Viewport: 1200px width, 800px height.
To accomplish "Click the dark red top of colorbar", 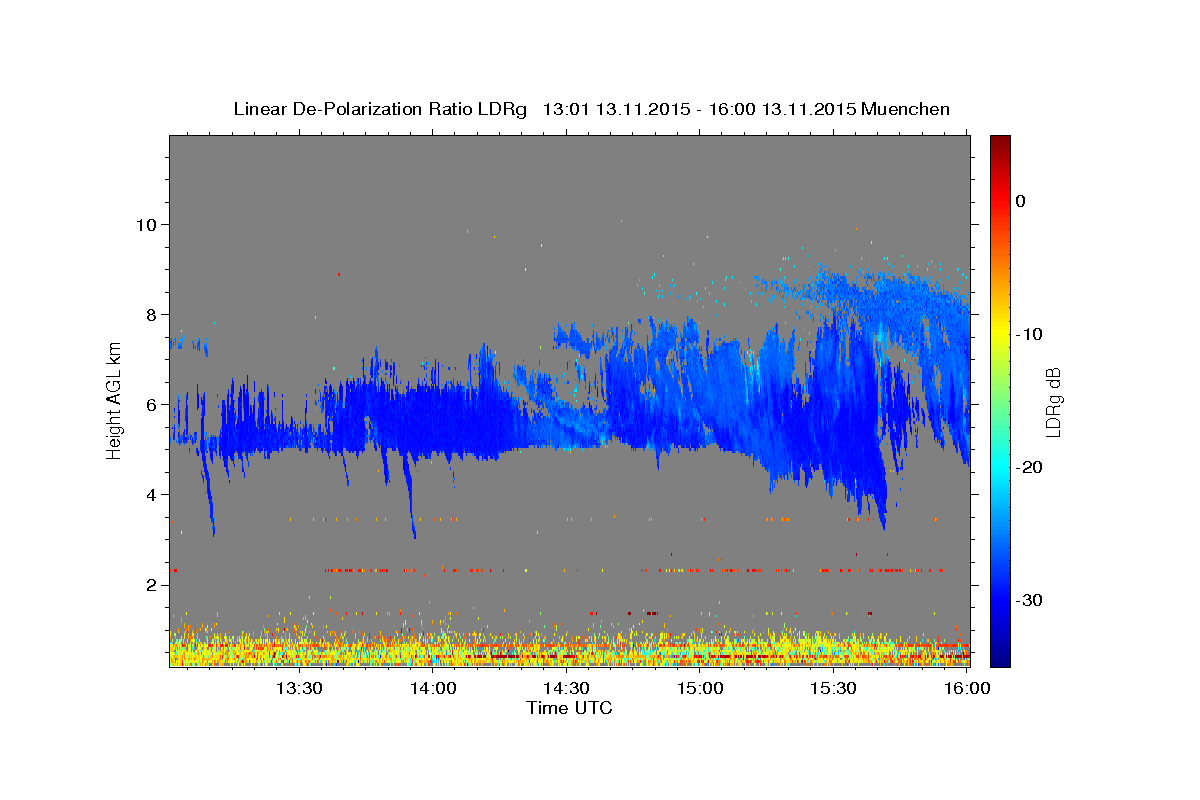I will point(1000,142).
